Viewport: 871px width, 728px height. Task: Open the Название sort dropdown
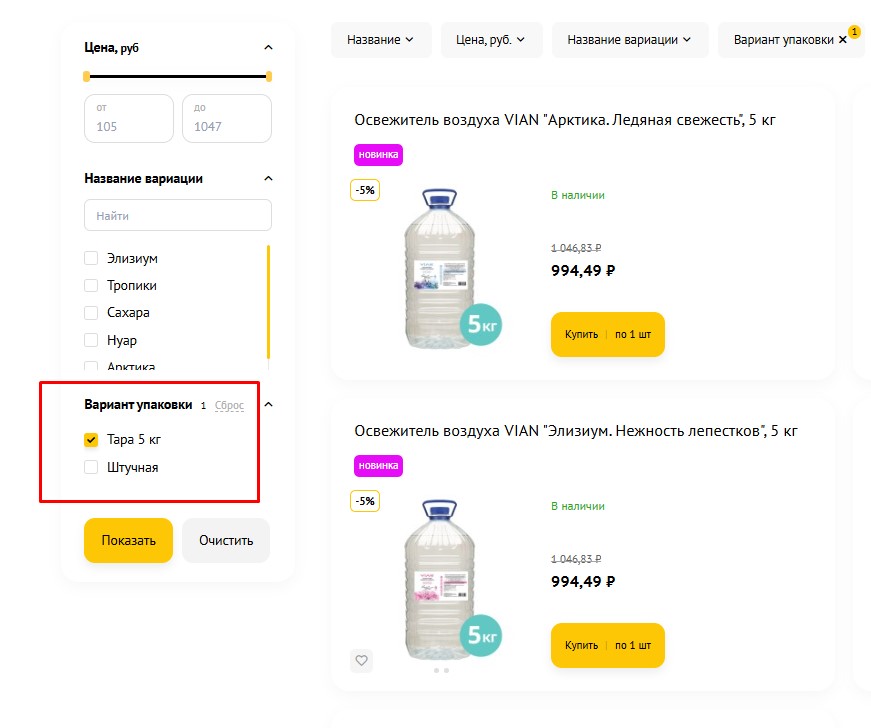[381, 40]
